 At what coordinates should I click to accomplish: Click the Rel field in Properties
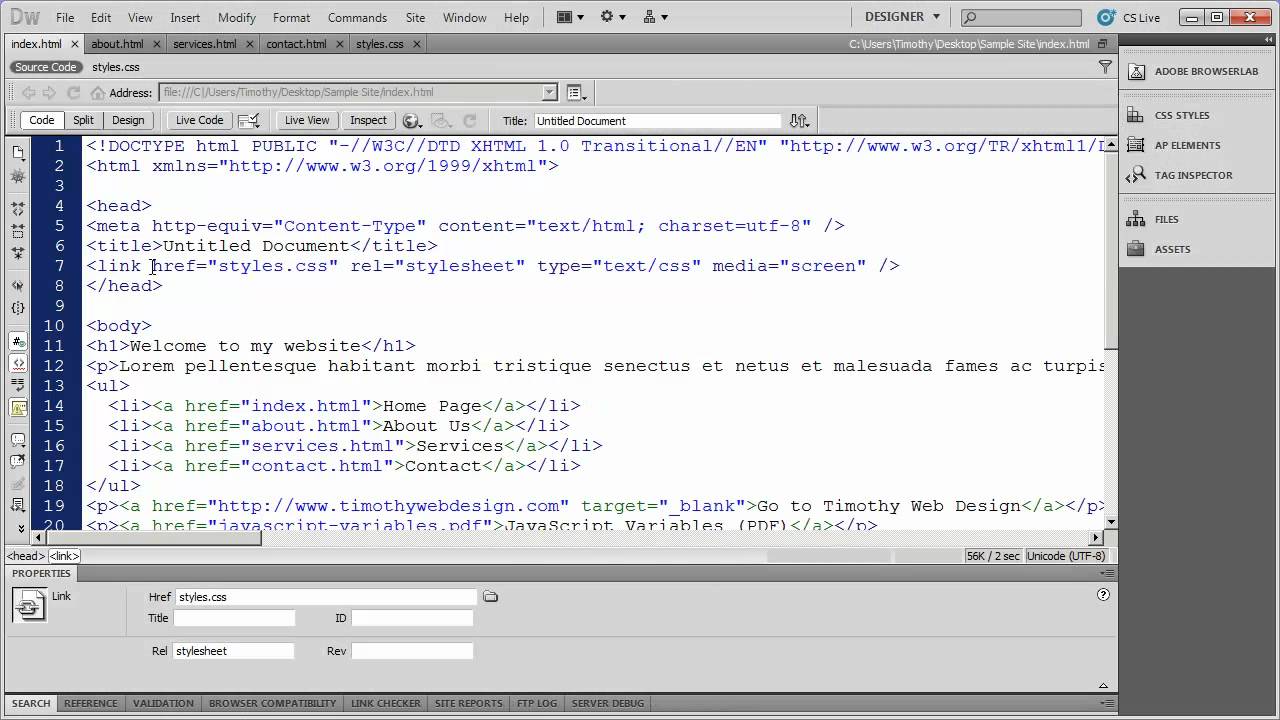[234, 651]
